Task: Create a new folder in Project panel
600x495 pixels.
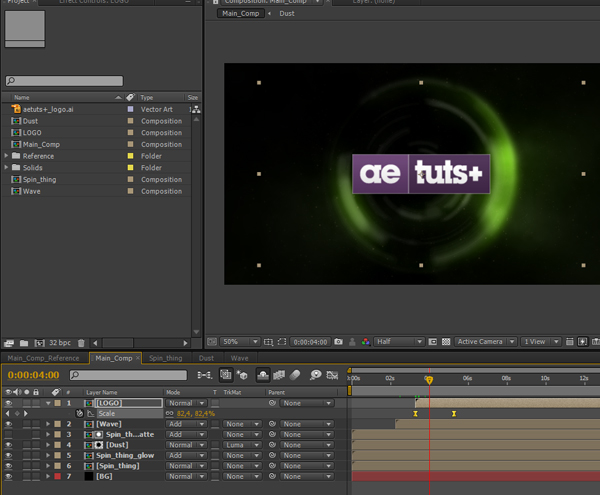Action: tap(24, 343)
